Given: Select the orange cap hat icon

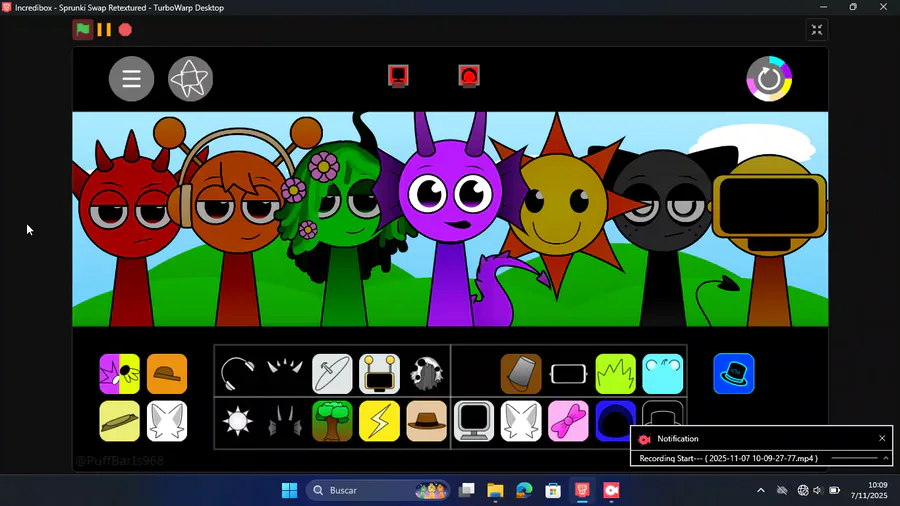Looking at the screenshot, I should click(x=167, y=374).
